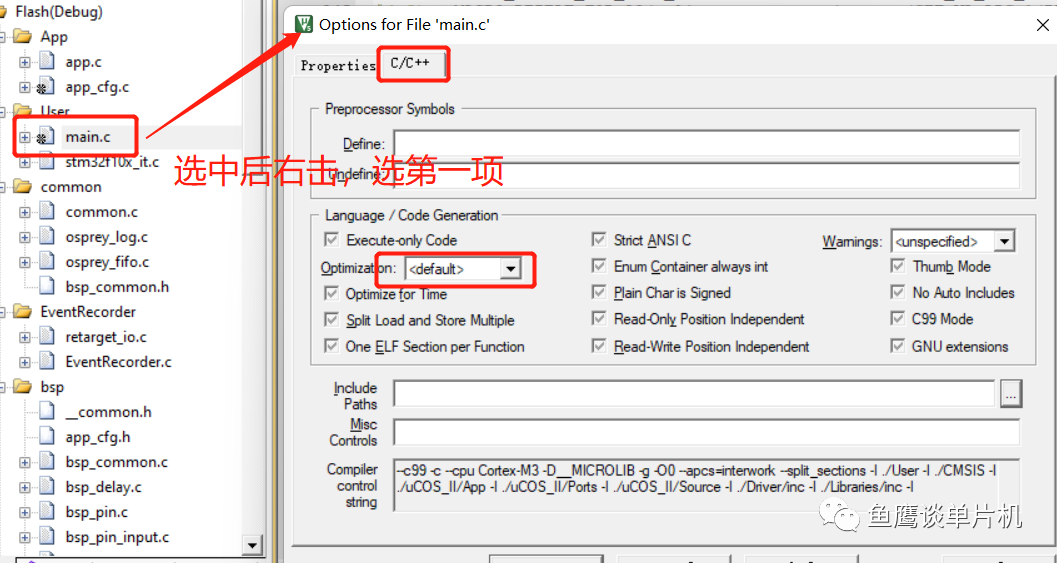
Task: Click the osprey_log.c file icon
Action: (x=46, y=237)
